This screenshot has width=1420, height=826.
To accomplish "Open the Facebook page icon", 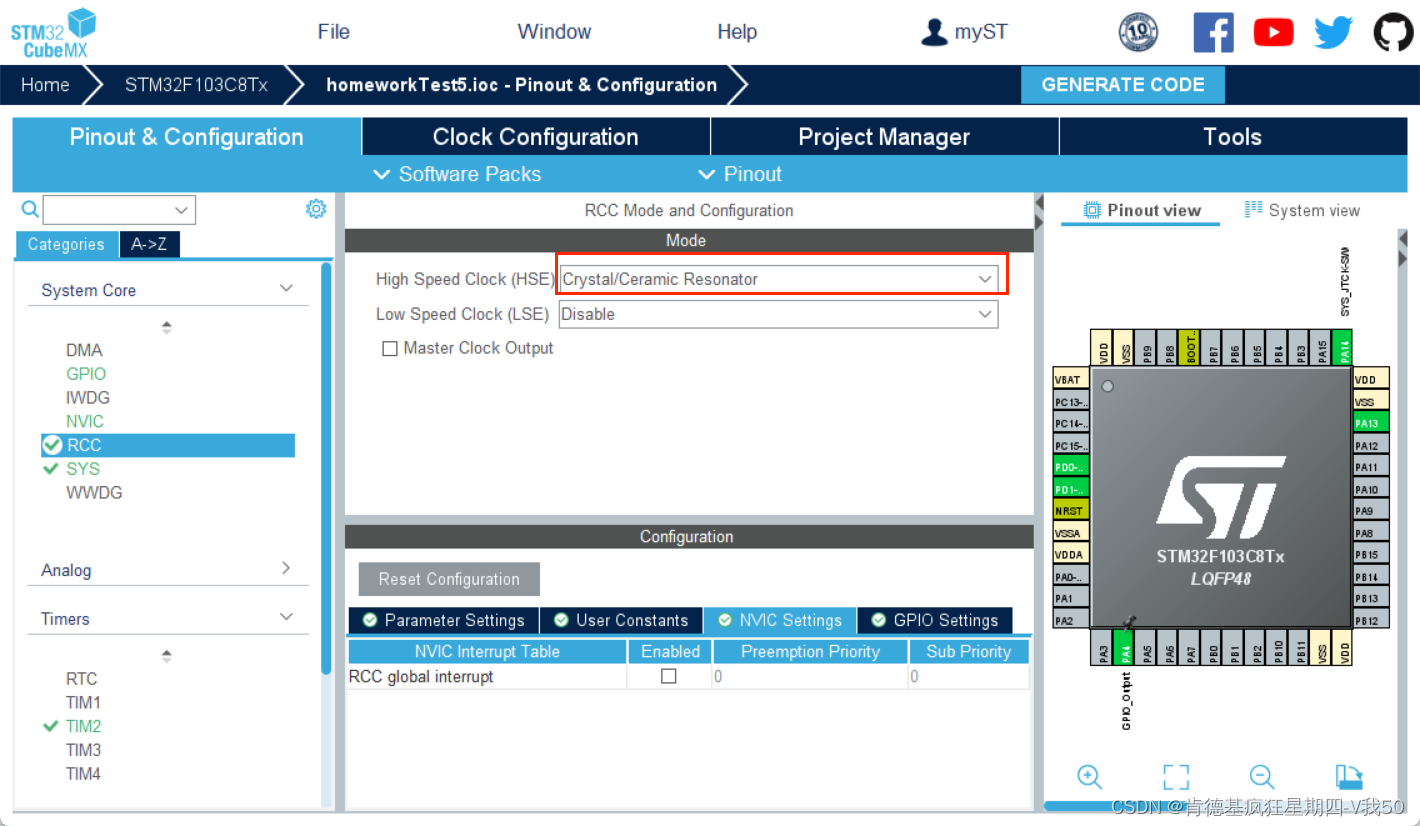I will [x=1213, y=32].
